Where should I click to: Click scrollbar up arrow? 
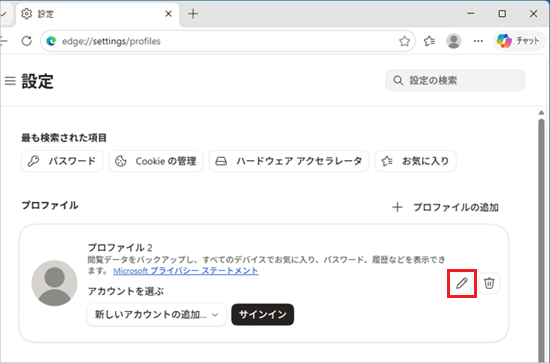[541, 113]
